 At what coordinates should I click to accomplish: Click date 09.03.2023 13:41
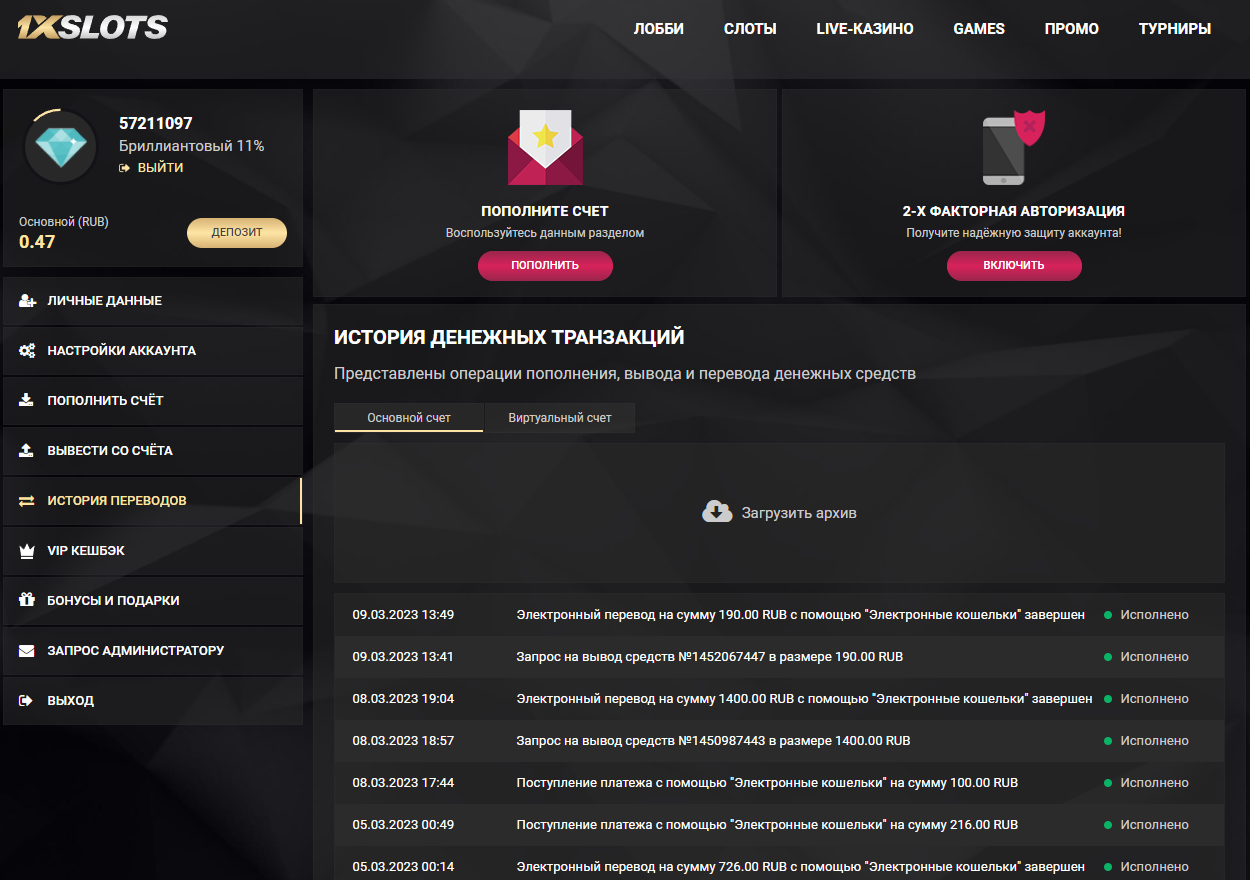tap(403, 657)
